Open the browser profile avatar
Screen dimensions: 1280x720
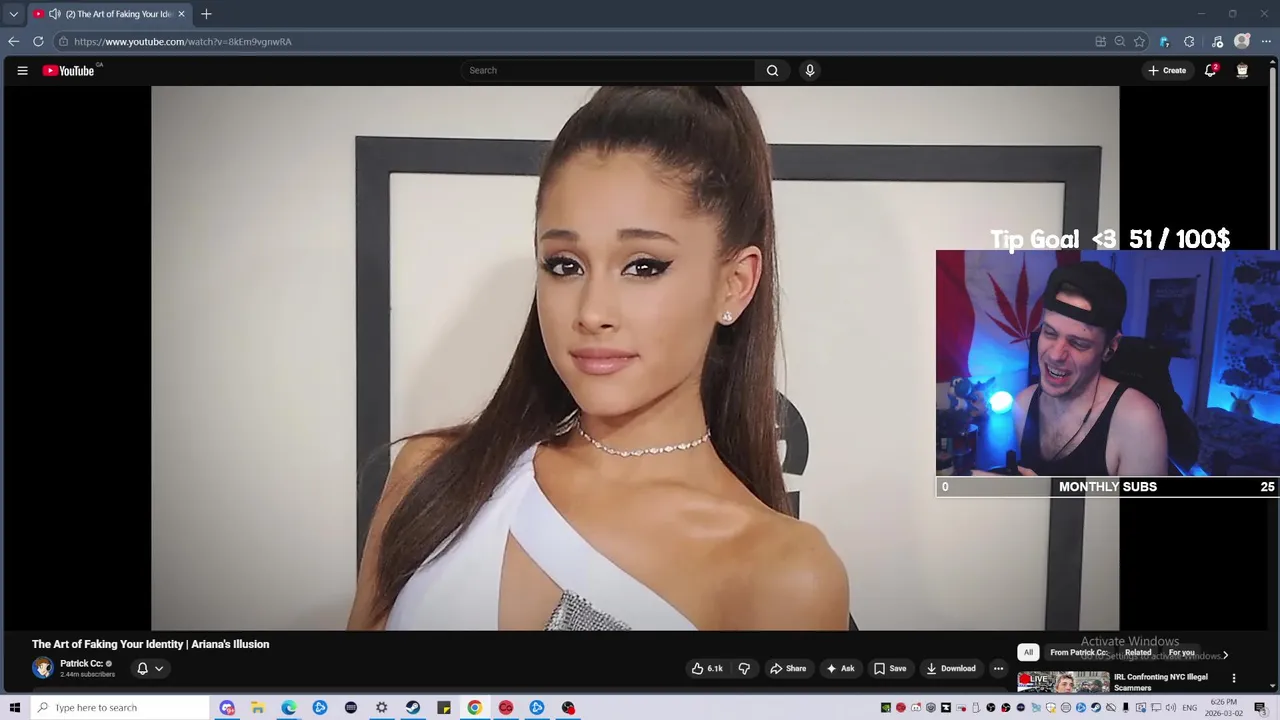[1242, 42]
